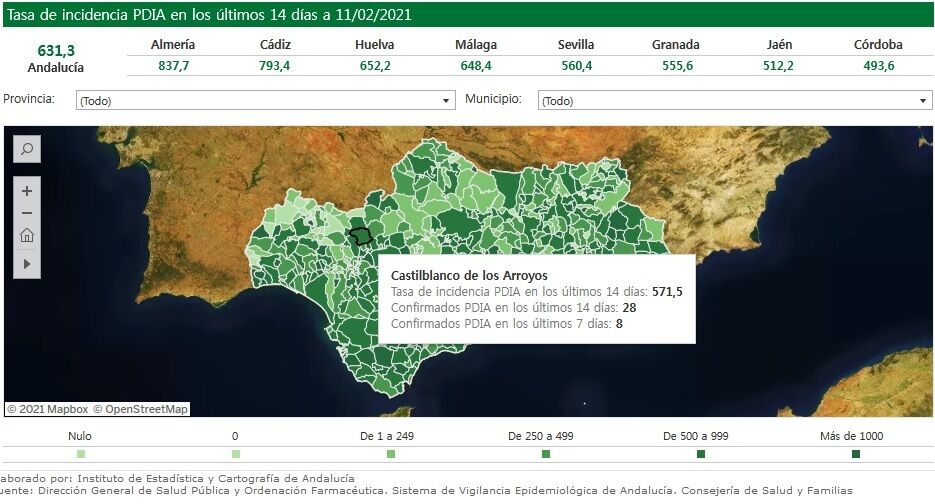
Task: Select the Córdoba province header
Action: point(878,45)
